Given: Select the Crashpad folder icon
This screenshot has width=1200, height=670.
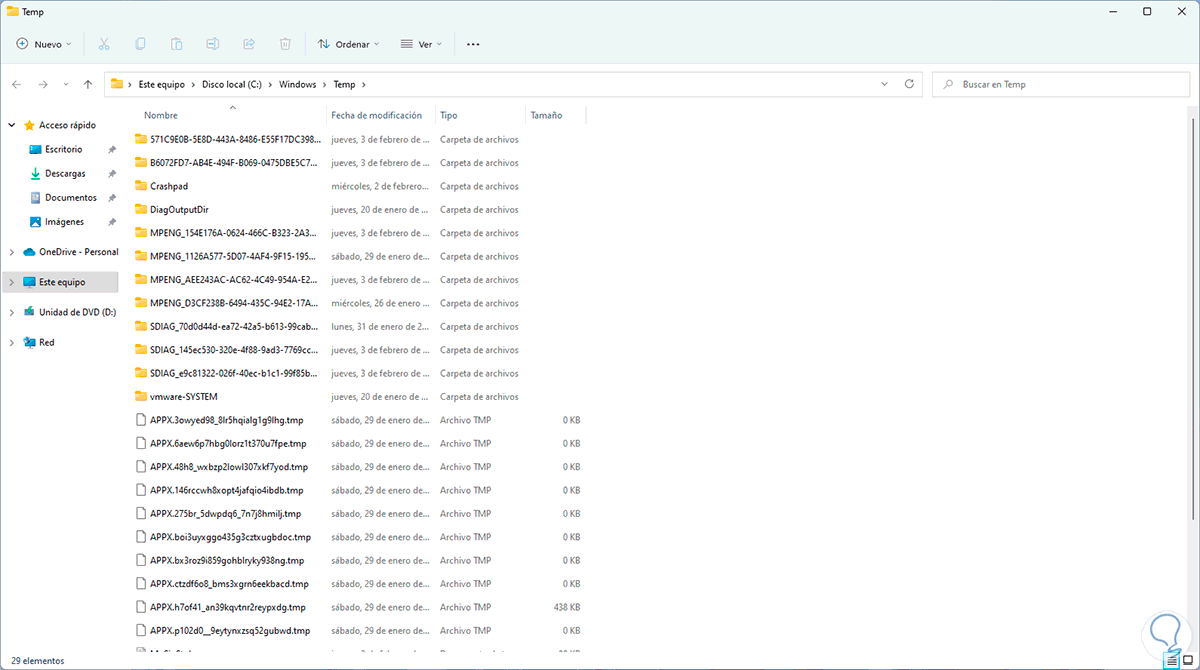Looking at the screenshot, I should [141, 186].
